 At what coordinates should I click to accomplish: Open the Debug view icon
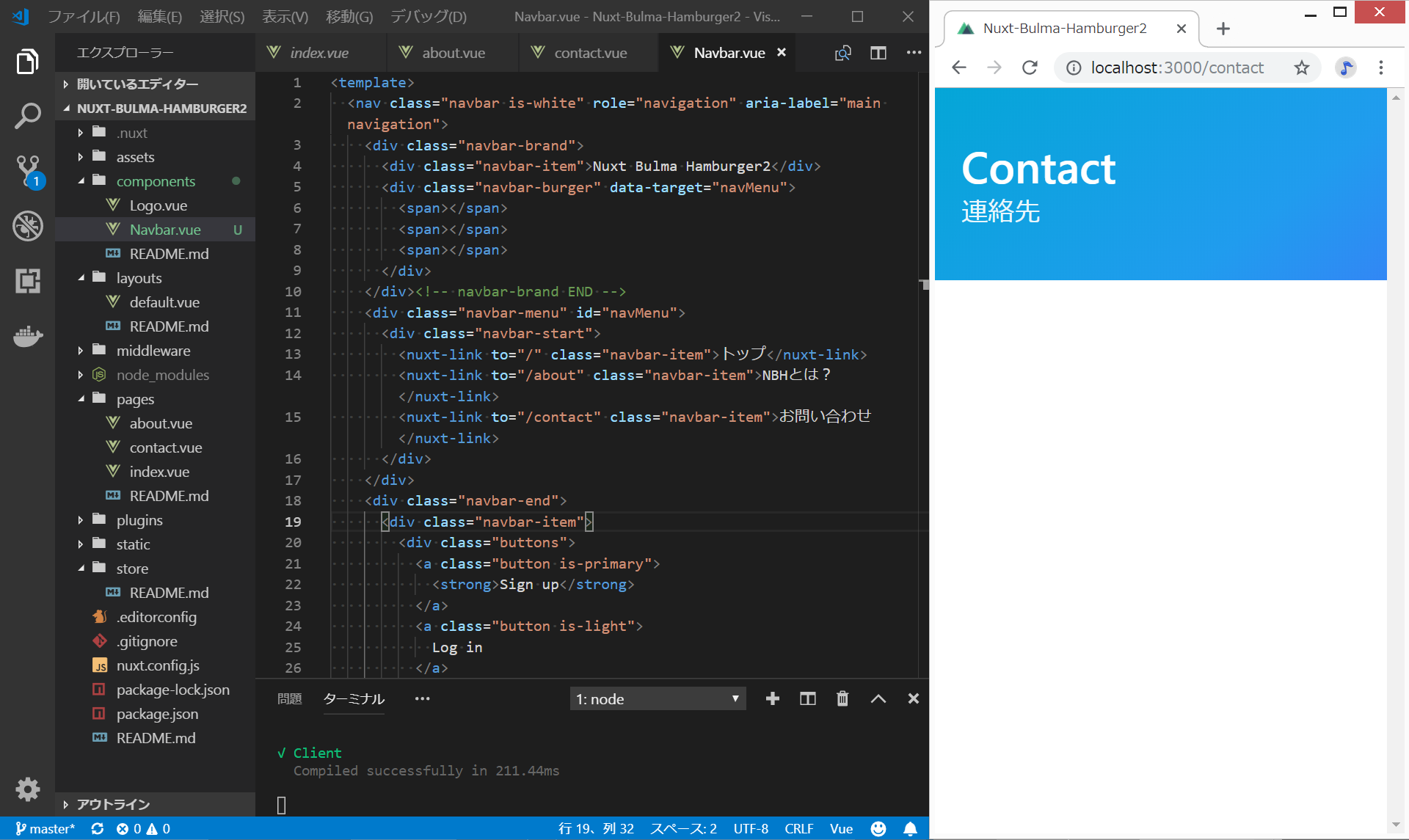pos(27,226)
